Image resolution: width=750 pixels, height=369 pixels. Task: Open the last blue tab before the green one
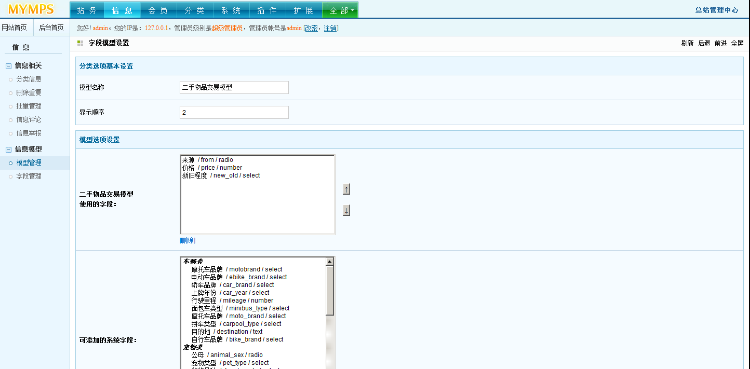pyautogui.click(x=304, y=10)
